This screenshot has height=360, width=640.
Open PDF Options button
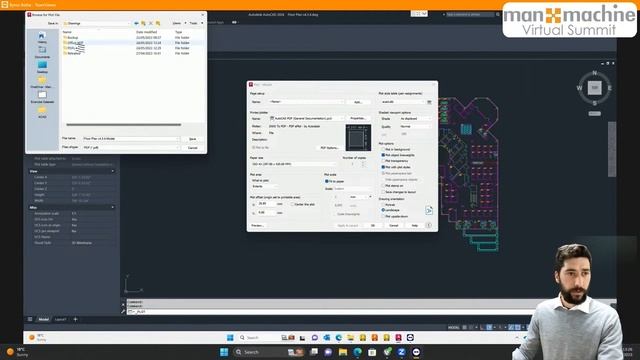point(329,148)
